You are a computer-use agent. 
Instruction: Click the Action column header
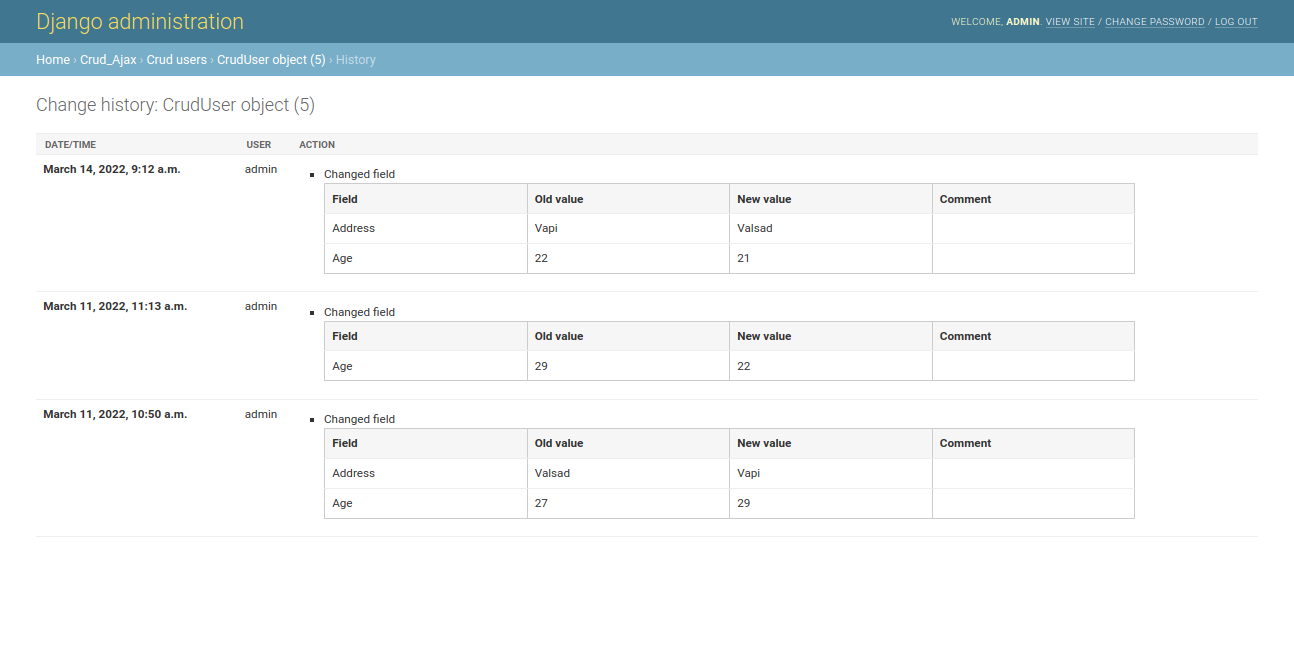pyautogui.click(x=317, y=145)
